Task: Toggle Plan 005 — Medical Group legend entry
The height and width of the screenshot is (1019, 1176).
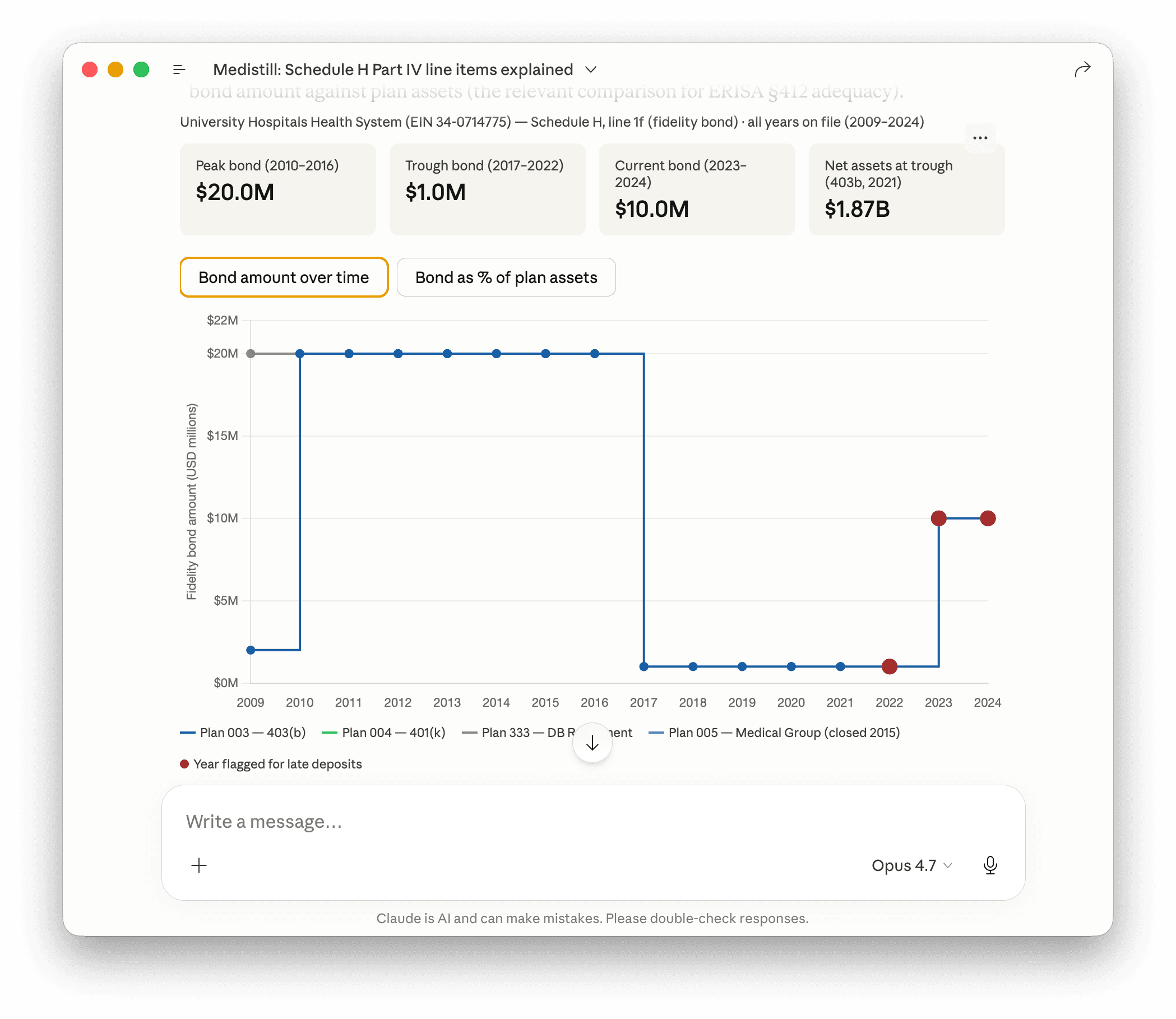Action: coord(774,733)
